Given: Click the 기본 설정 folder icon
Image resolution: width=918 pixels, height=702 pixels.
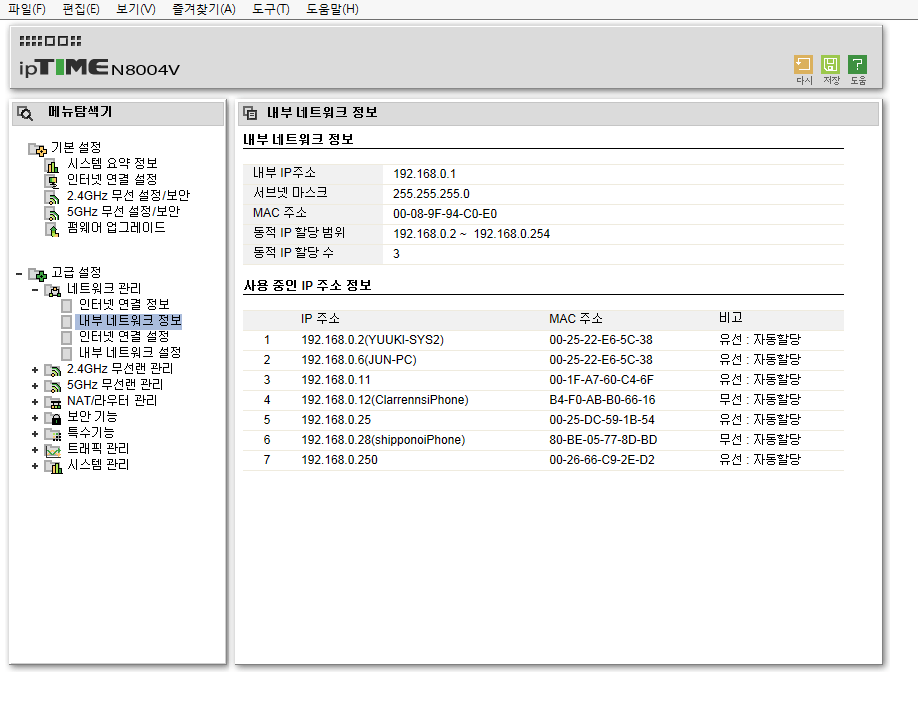Looking at the screenshot, I should point(37,149).
